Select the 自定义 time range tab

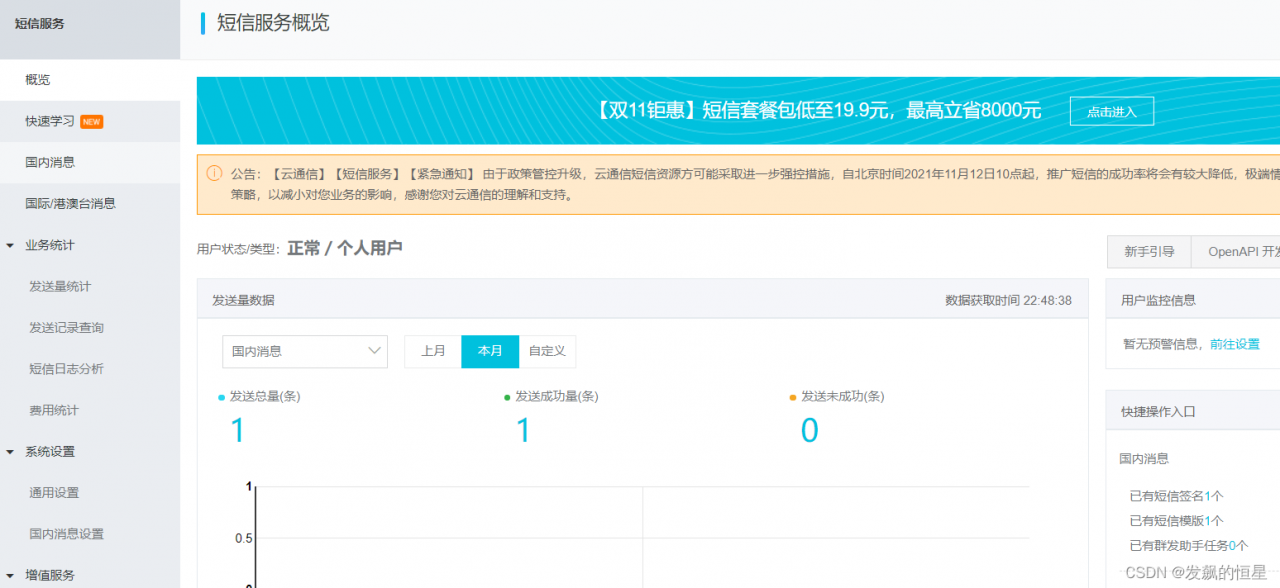[x=547, y=351]
